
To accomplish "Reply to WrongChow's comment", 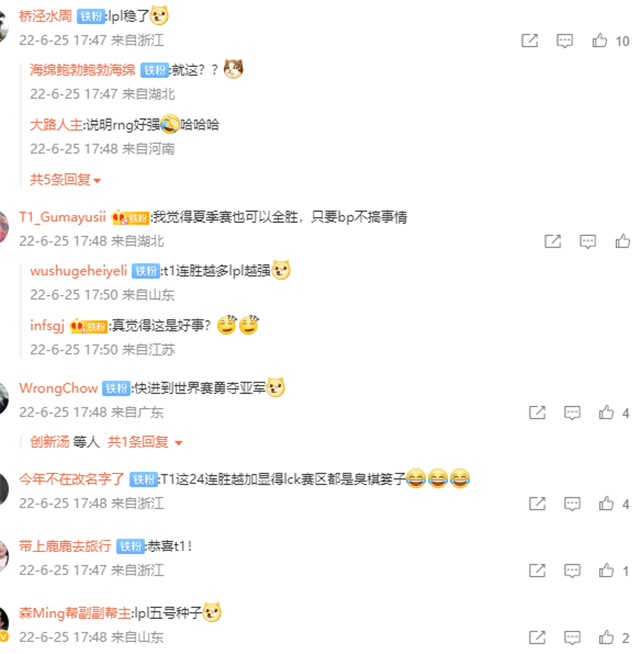I will (572, 413).
